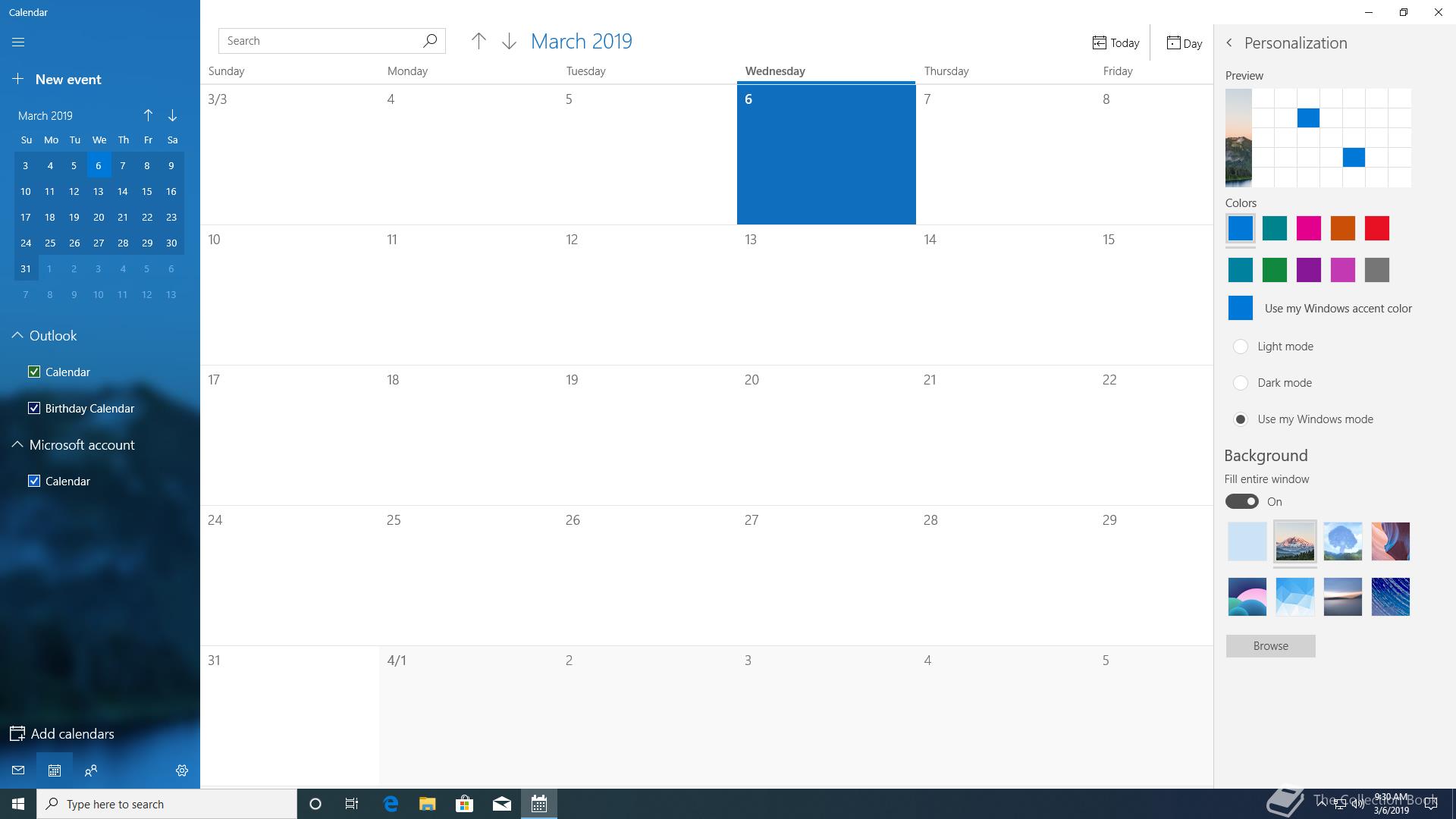This screenshot has width=1456, height=819.
Task: Click the New event plus icon
Action: tap(18, 79)
